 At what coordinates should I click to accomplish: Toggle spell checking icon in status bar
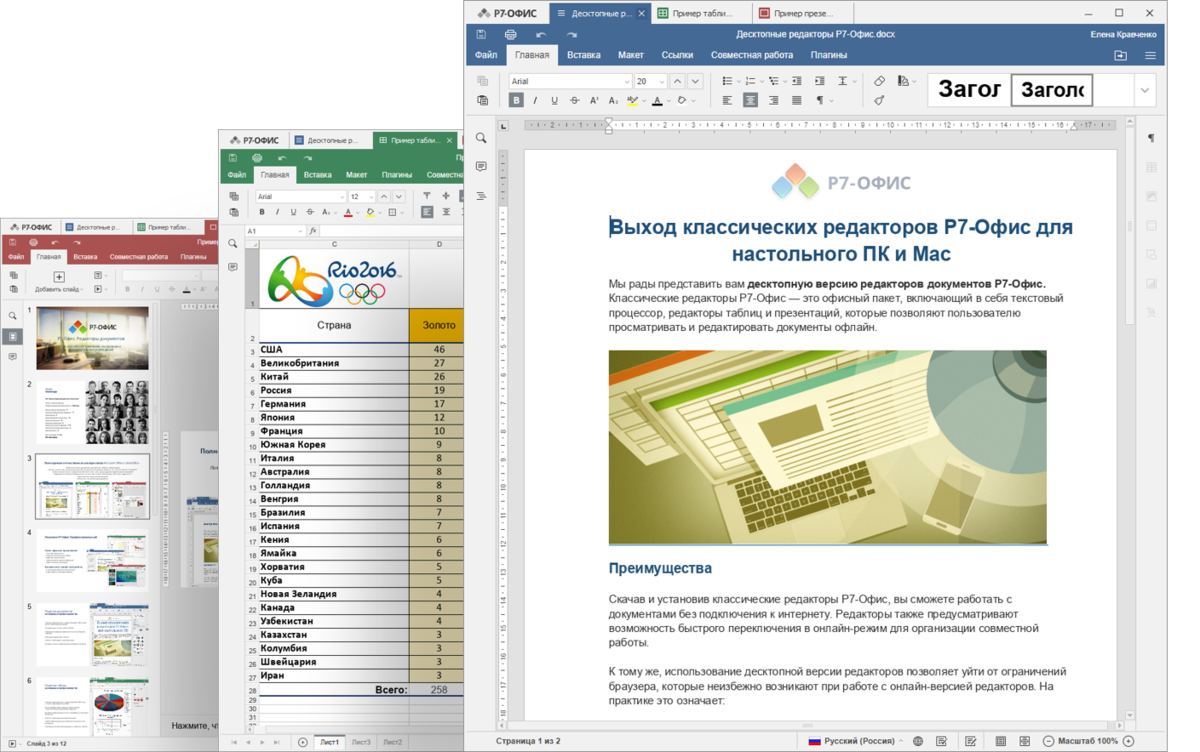[942, 741]
